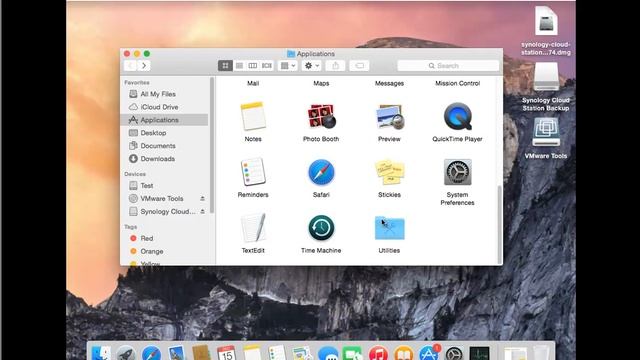Viewport: 640px width, 360px height.
Task: Go forward in Finder history
Action: [x=144, y=66]
